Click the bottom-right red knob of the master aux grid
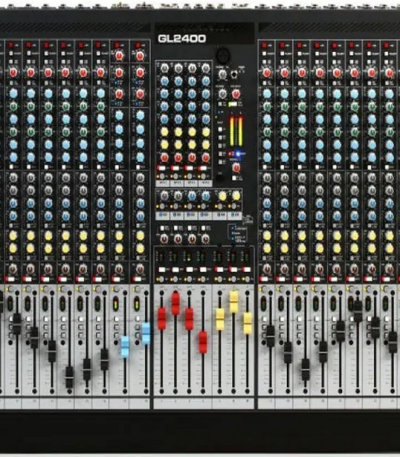 (206, 157)
